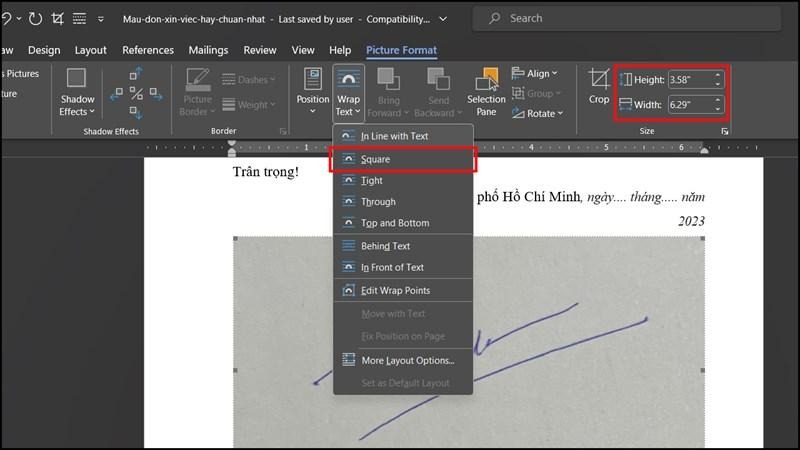Open the Selection Pane

coord(486,92)
